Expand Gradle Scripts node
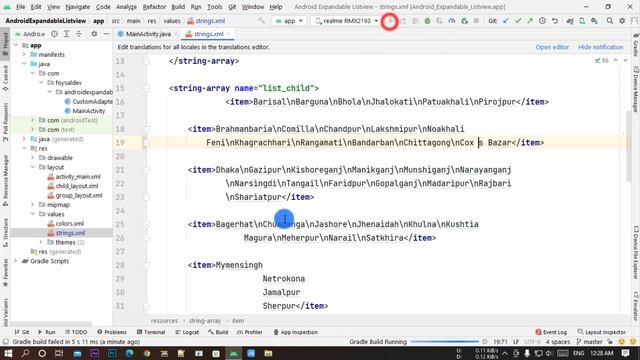Screen dimensions: 640x360 tap(16, 261)
